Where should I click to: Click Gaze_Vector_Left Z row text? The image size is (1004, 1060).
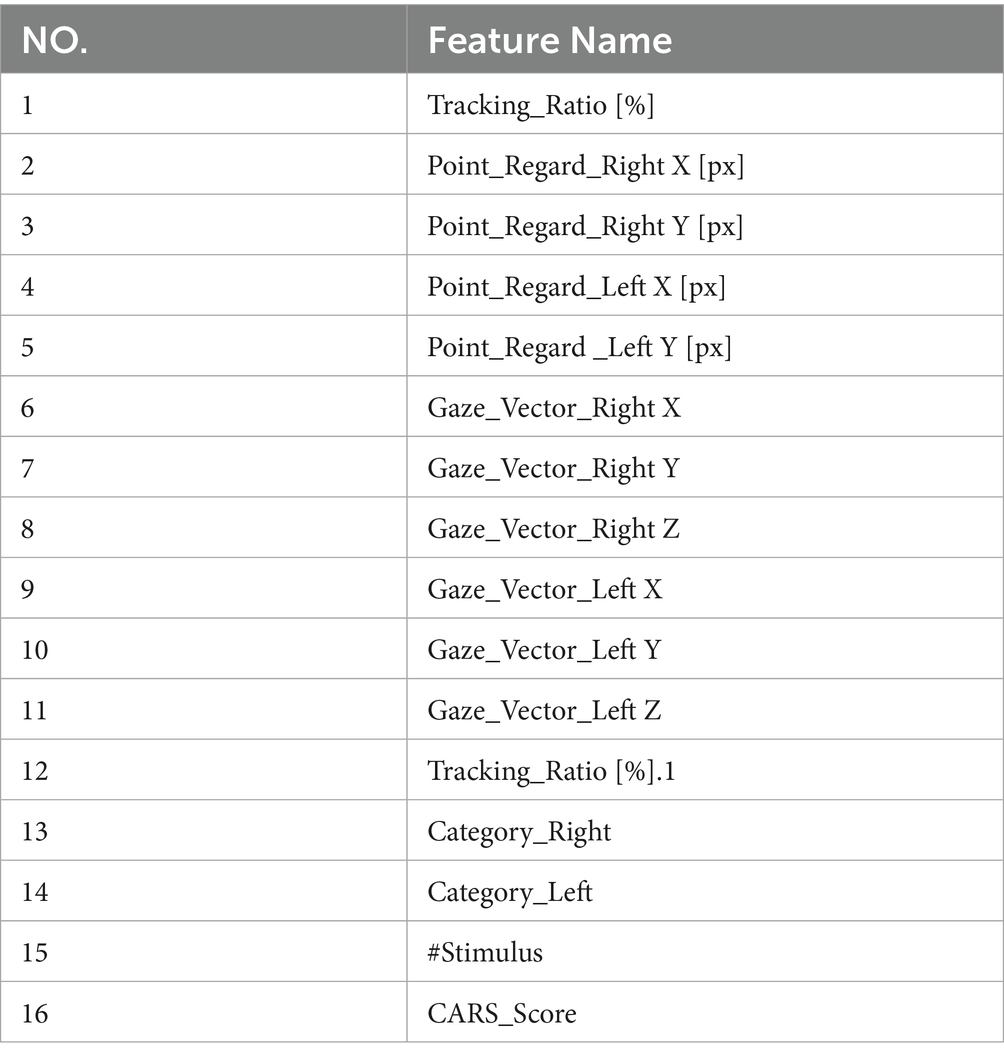click(x=545, y=711)
